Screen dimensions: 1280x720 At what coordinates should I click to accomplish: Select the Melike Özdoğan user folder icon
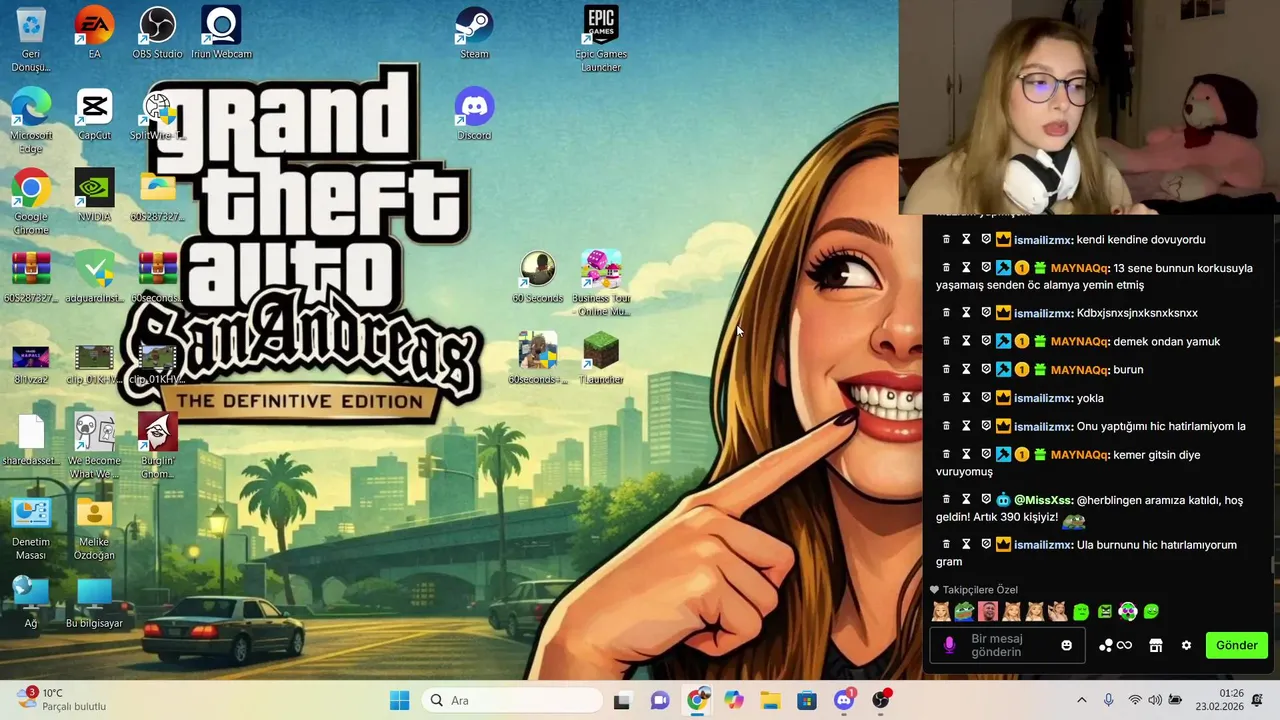tap(94, 528)
